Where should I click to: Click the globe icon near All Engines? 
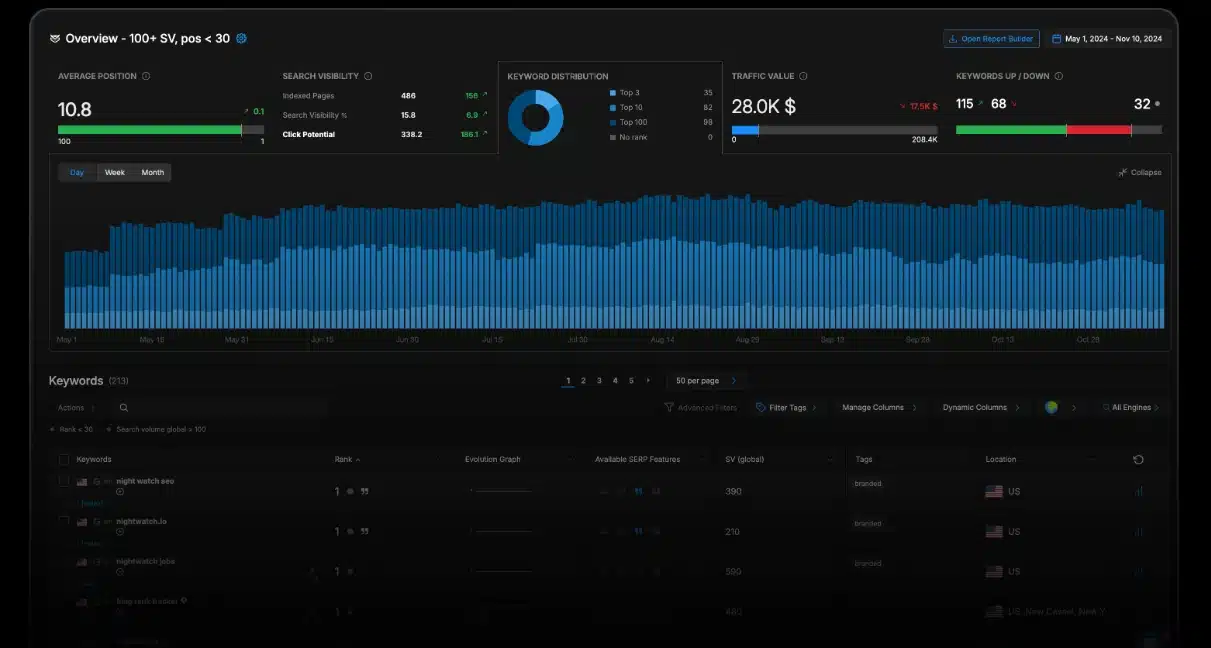pos(1051,407)
